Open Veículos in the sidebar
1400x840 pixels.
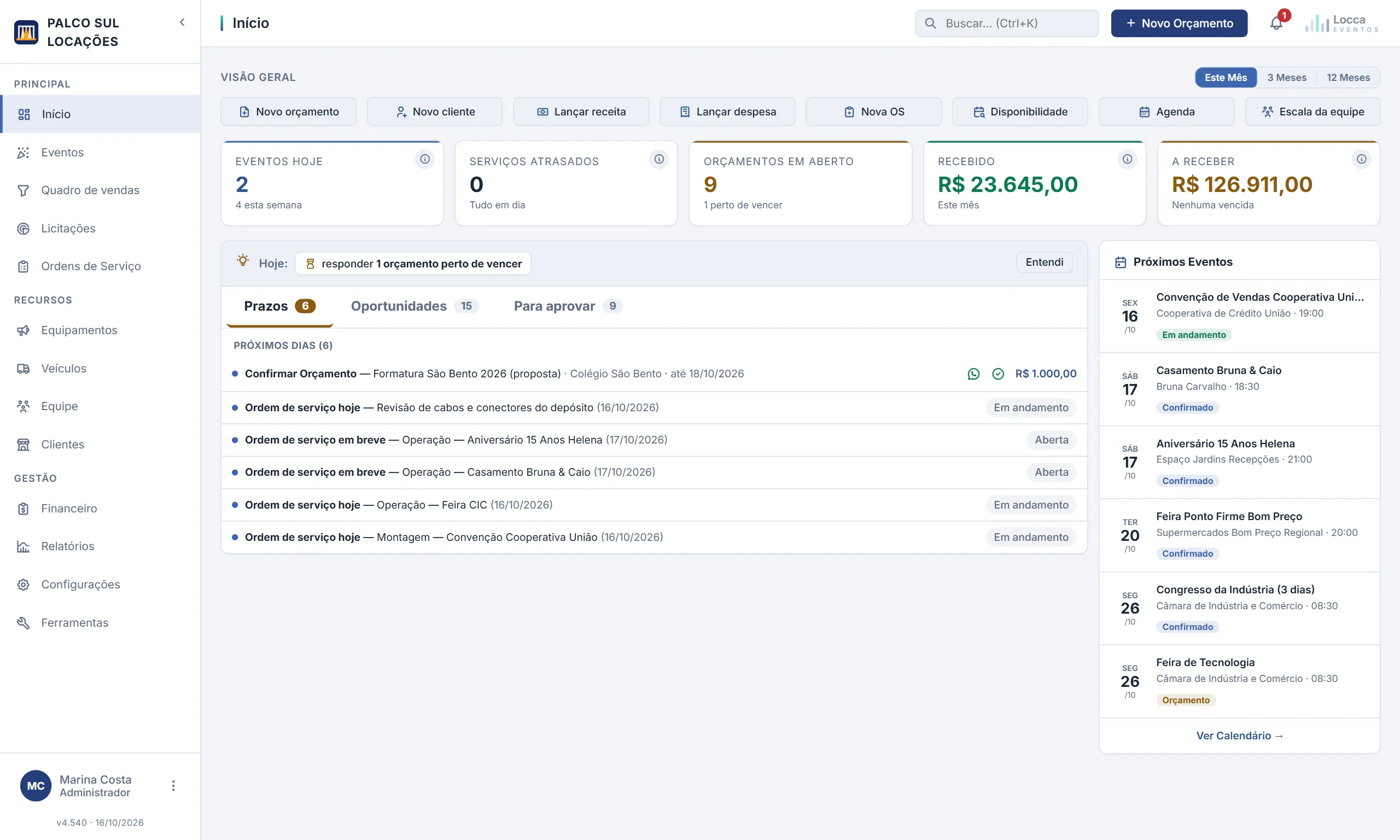(100, 368)
